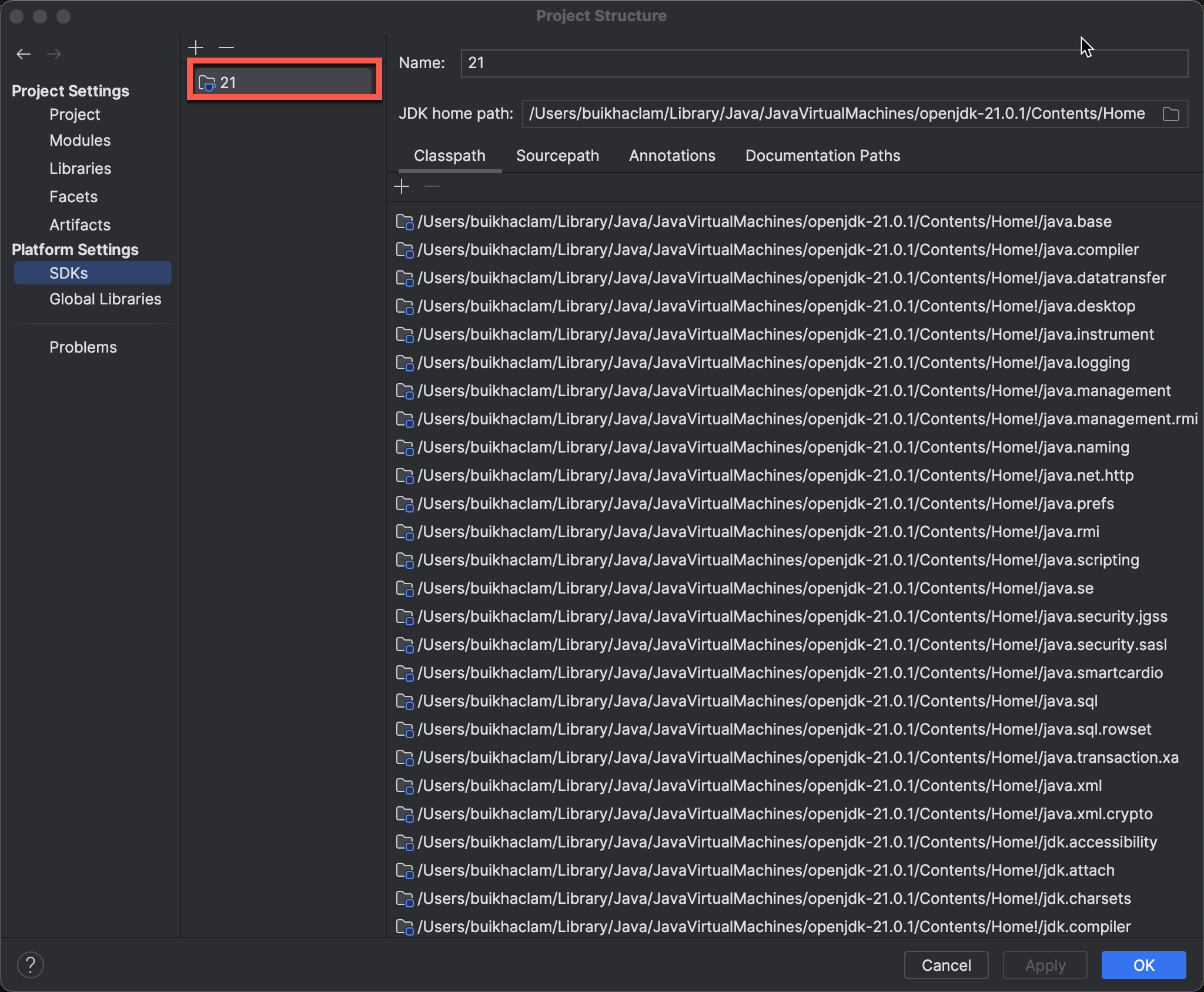Click folder icon of java.desktop entry
Screen dimensions: 1204x992
click(x=404, y=307)
